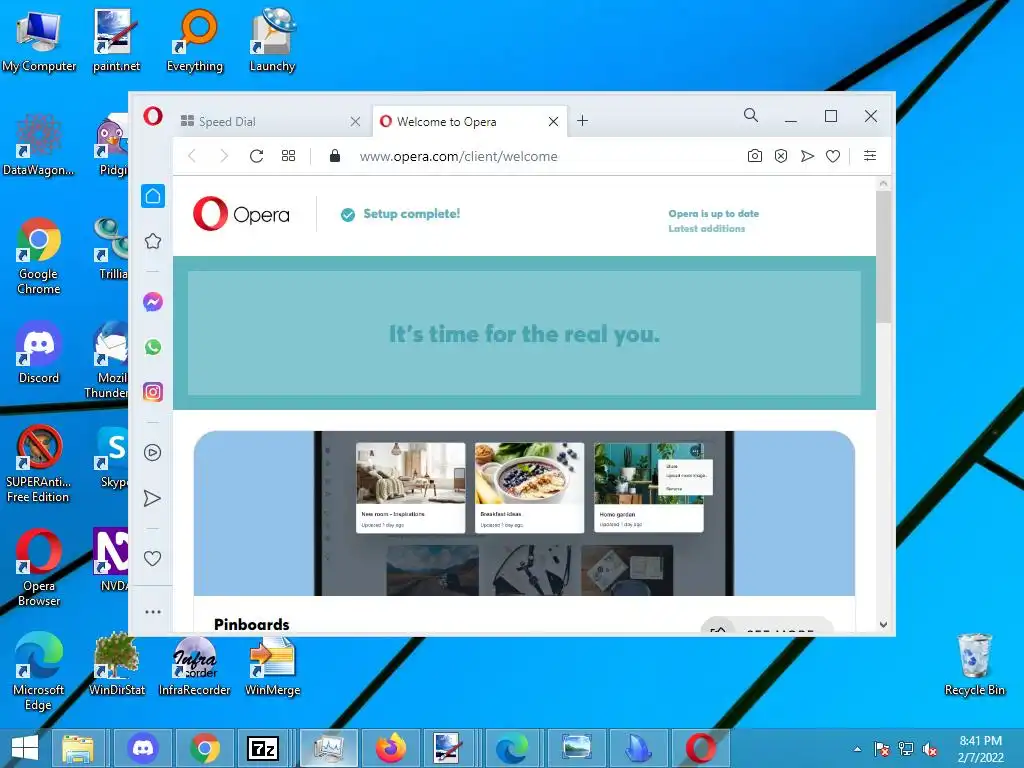Click the My Flow send icon in toolbar
This screenshot has height=768, width=1024.
click(807, 156)
